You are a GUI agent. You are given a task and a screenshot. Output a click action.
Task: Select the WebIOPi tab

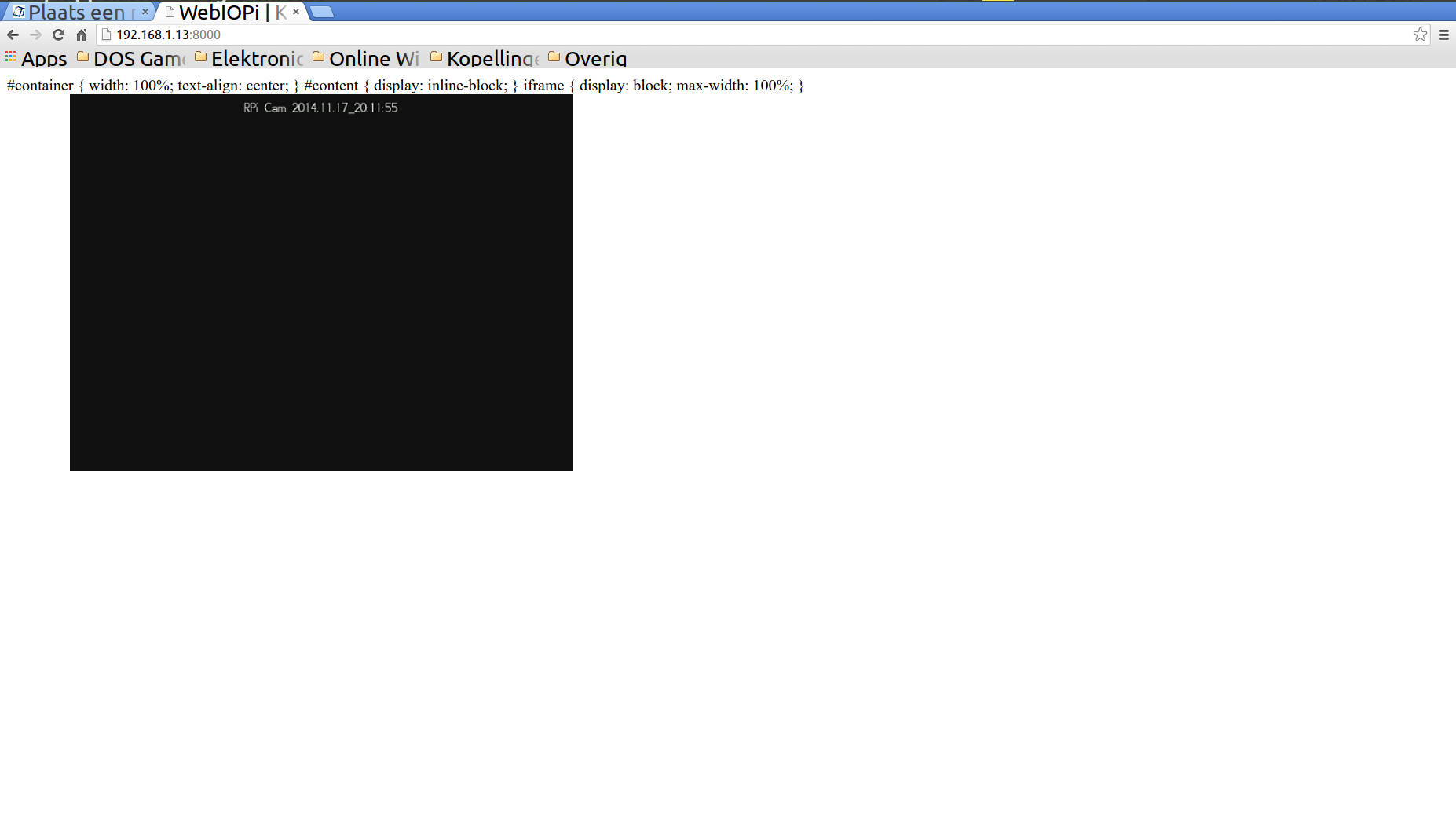[224, 13]
